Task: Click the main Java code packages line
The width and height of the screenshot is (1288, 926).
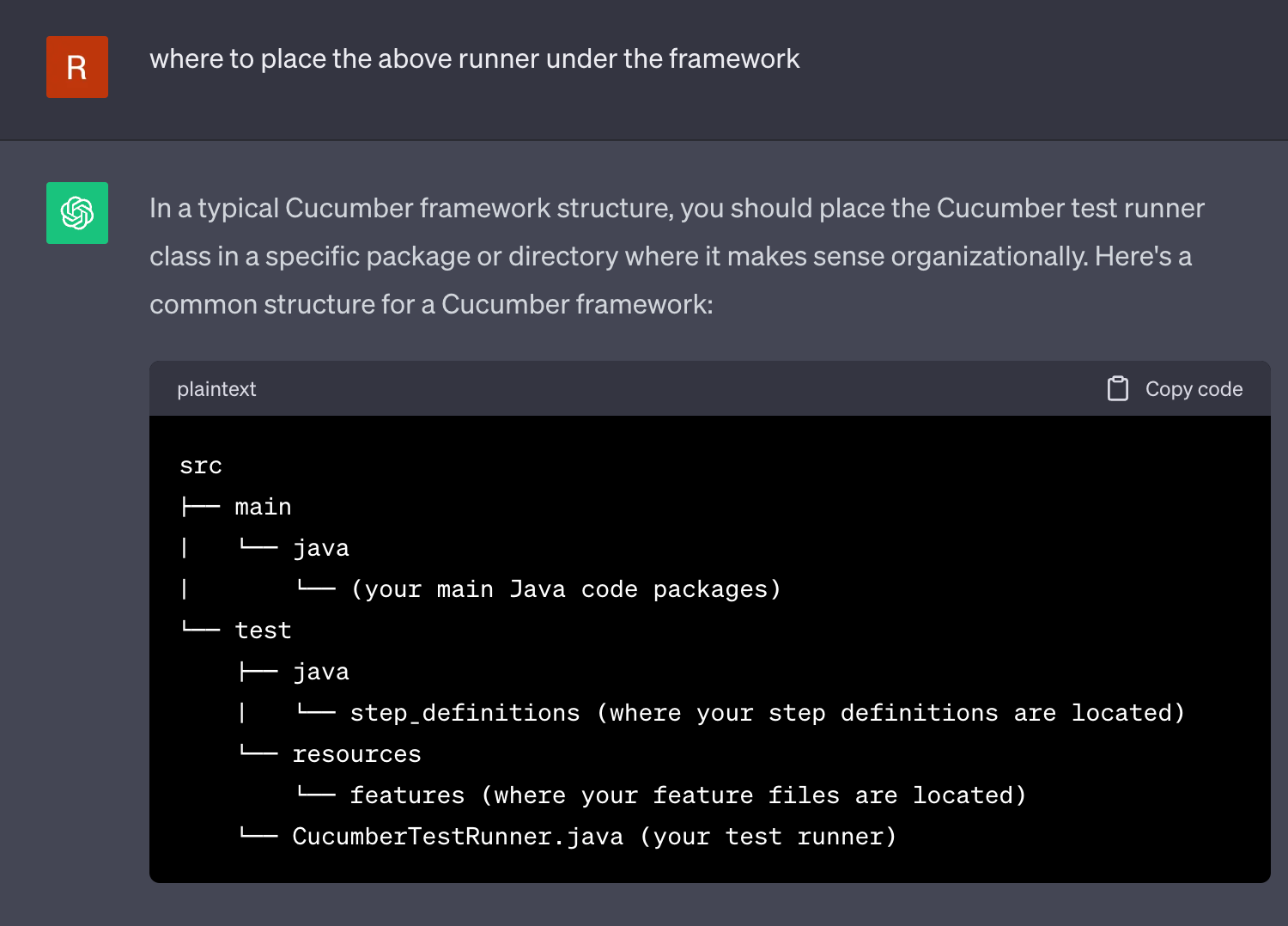Action: (566, 589)
